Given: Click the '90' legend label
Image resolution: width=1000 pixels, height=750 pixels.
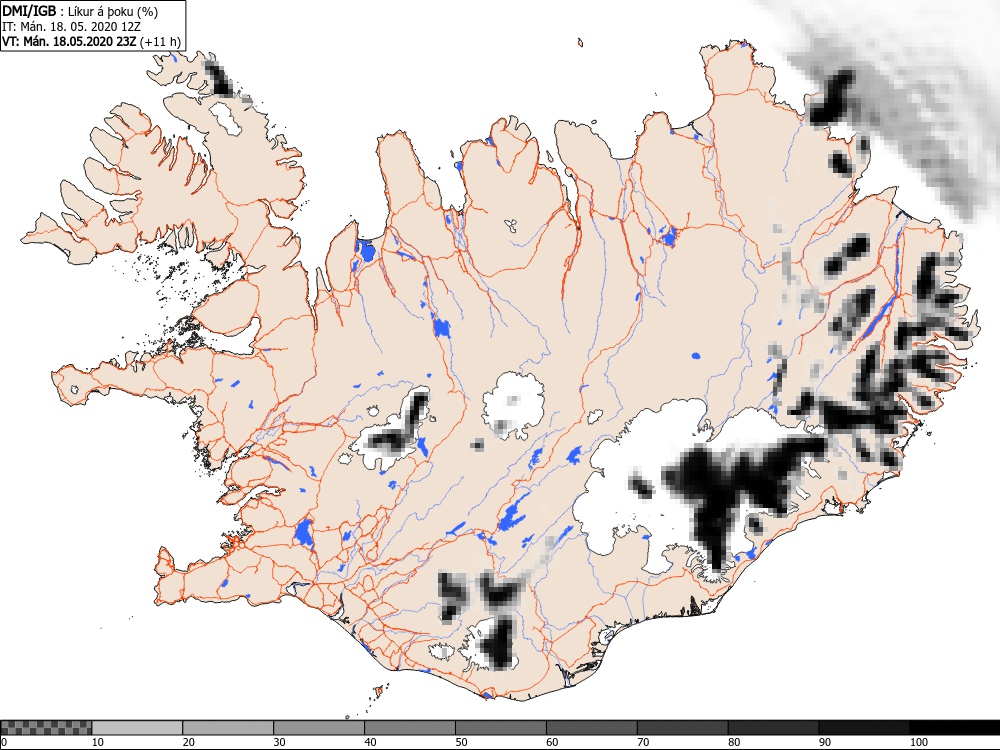Looking at the screenshot, I should coord(825,742).
